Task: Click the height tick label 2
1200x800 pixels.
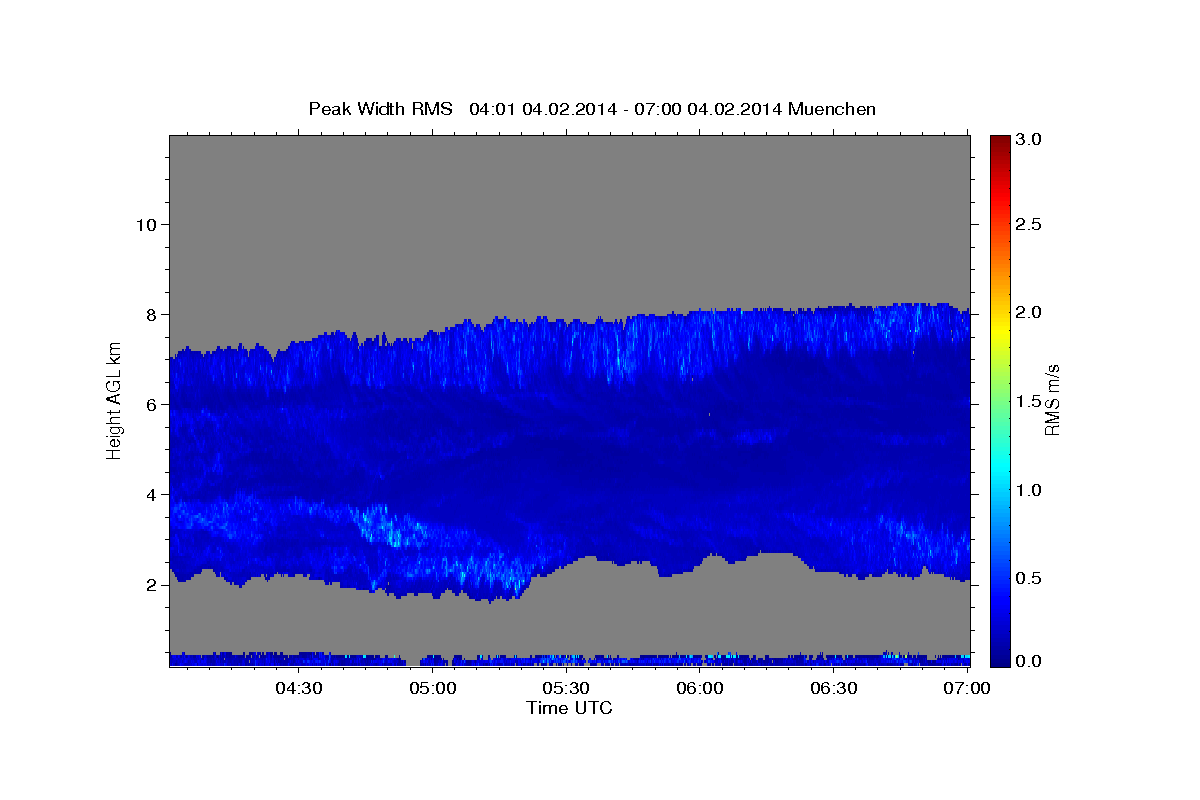Action: click(x=150, y=584)
